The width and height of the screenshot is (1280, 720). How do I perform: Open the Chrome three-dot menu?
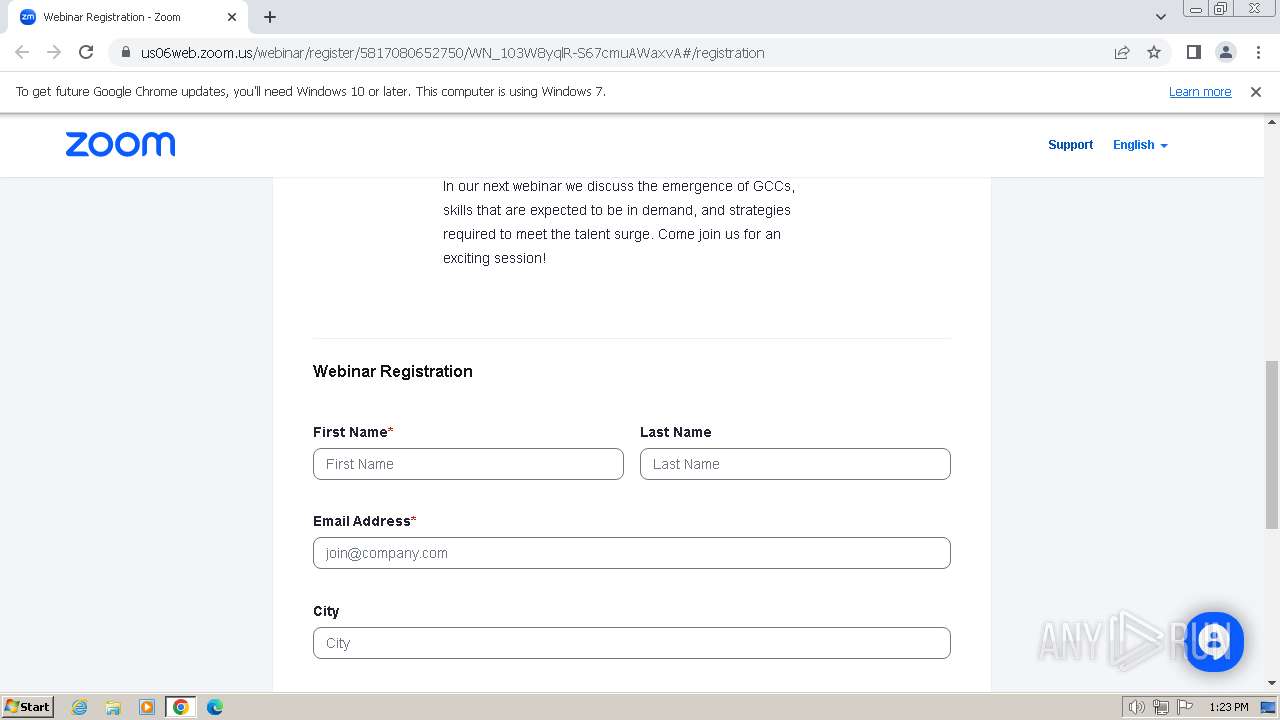point(1257,52)
